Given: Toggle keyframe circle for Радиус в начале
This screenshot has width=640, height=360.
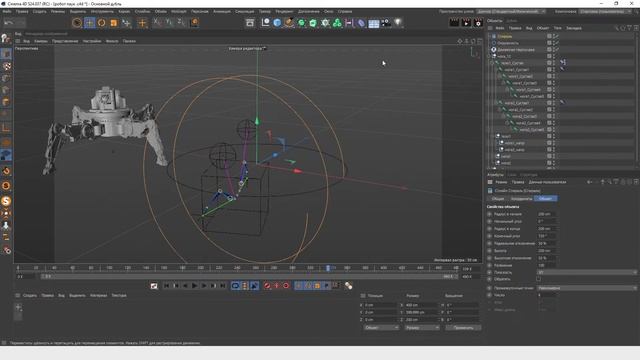Looking at the screenshot, I should coord(490,214).
